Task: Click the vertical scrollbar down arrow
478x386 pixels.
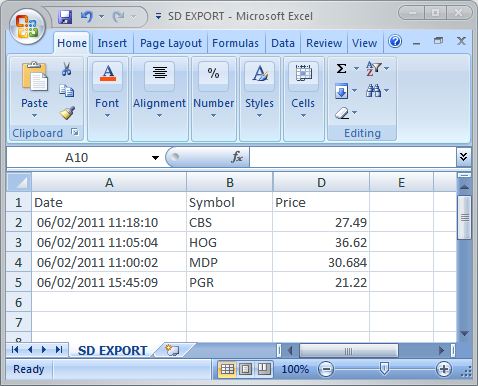Action: point(464,333)
